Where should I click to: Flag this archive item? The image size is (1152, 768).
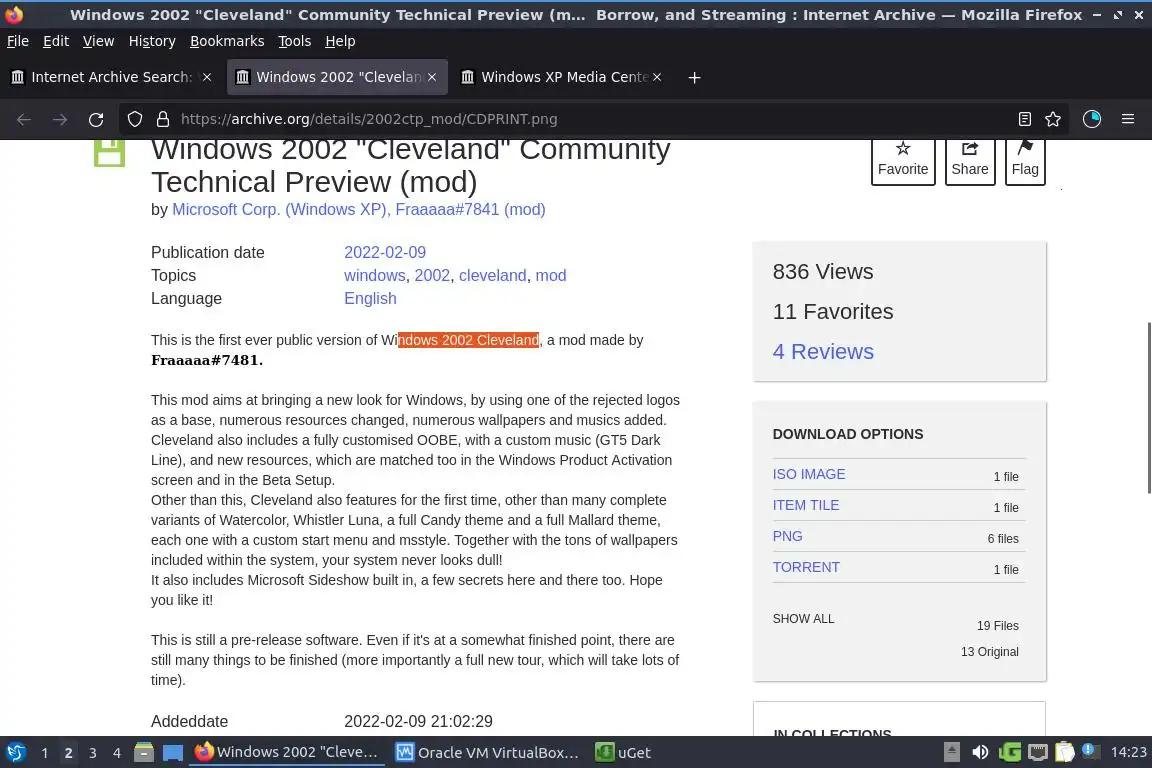pyautogui.click(x=1025, y=161)
